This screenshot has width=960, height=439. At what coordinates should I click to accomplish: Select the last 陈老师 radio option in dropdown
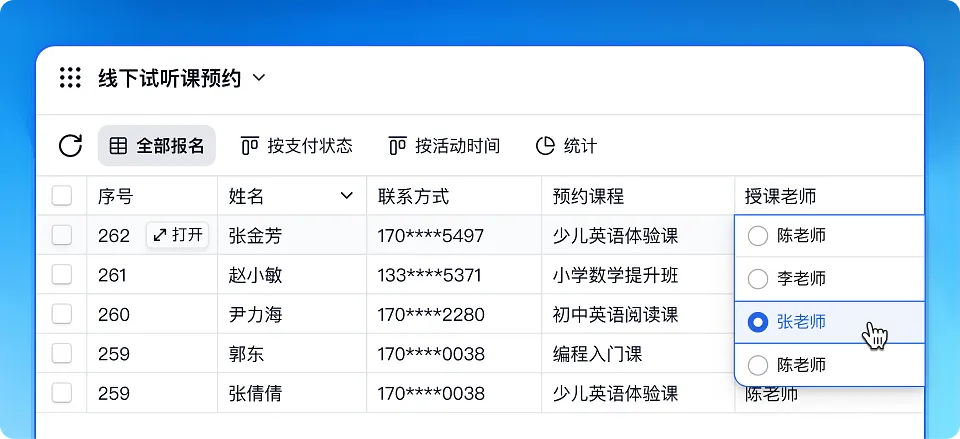758,366
